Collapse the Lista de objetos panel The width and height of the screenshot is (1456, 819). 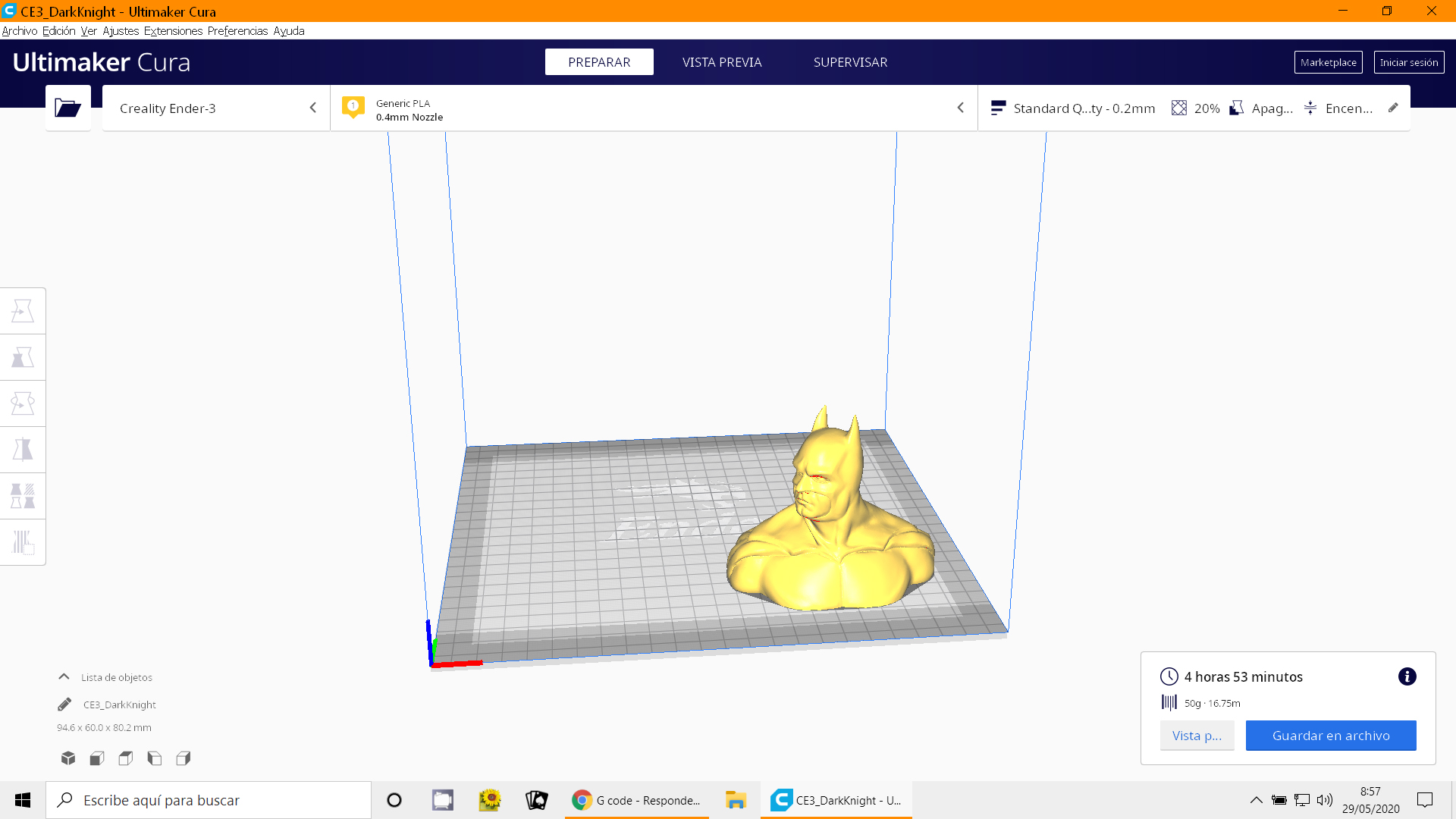click(64, 677)
